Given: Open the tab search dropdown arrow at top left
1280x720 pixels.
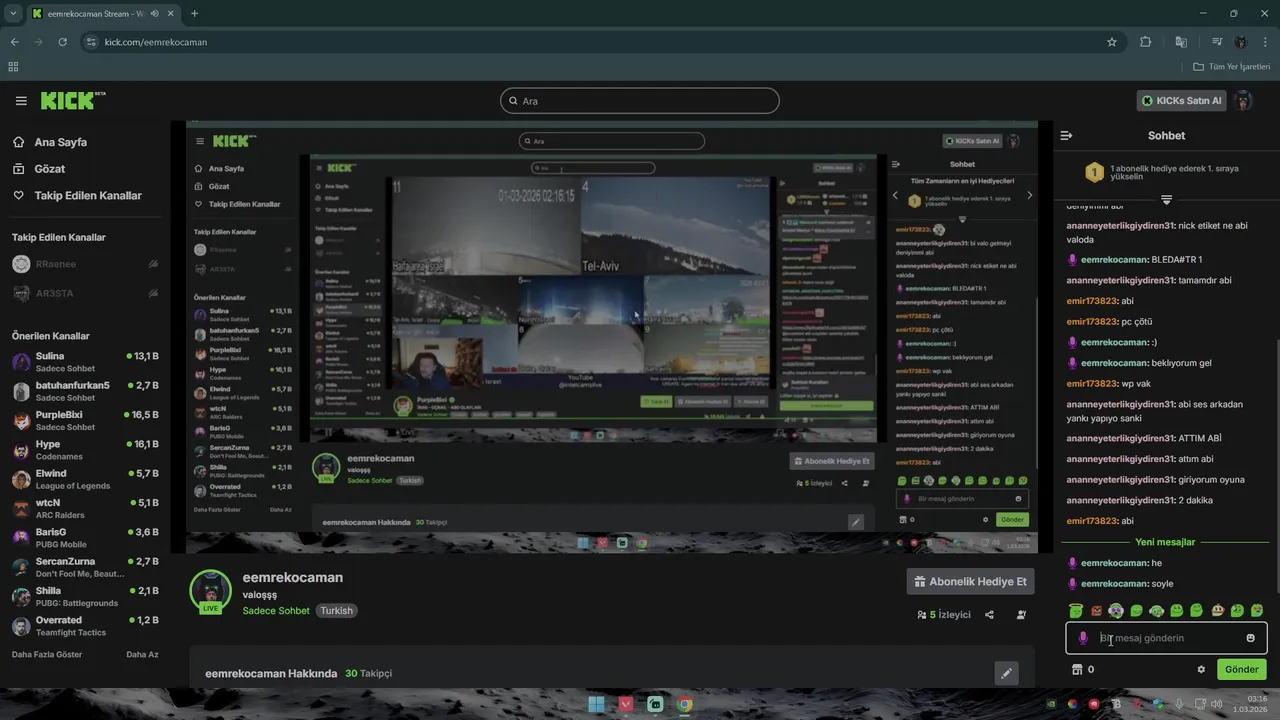Looking at the screenshot, I should (12, 14).
